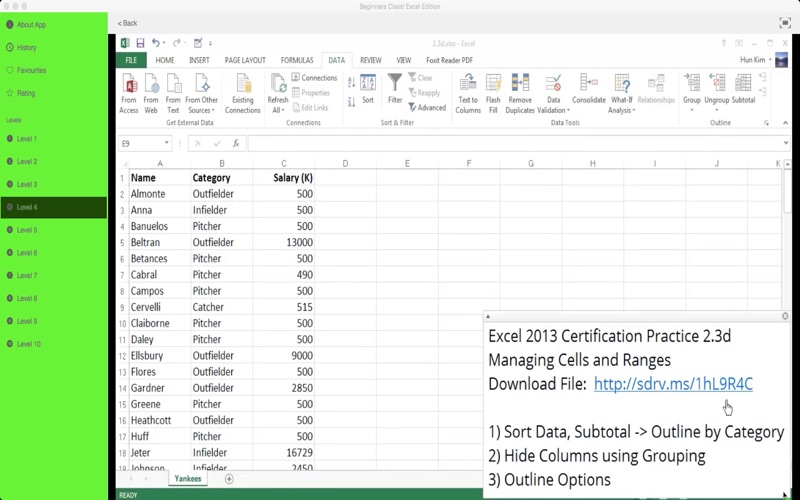
Task: Click the Undo arrow
Action: [x=156, y=43]
